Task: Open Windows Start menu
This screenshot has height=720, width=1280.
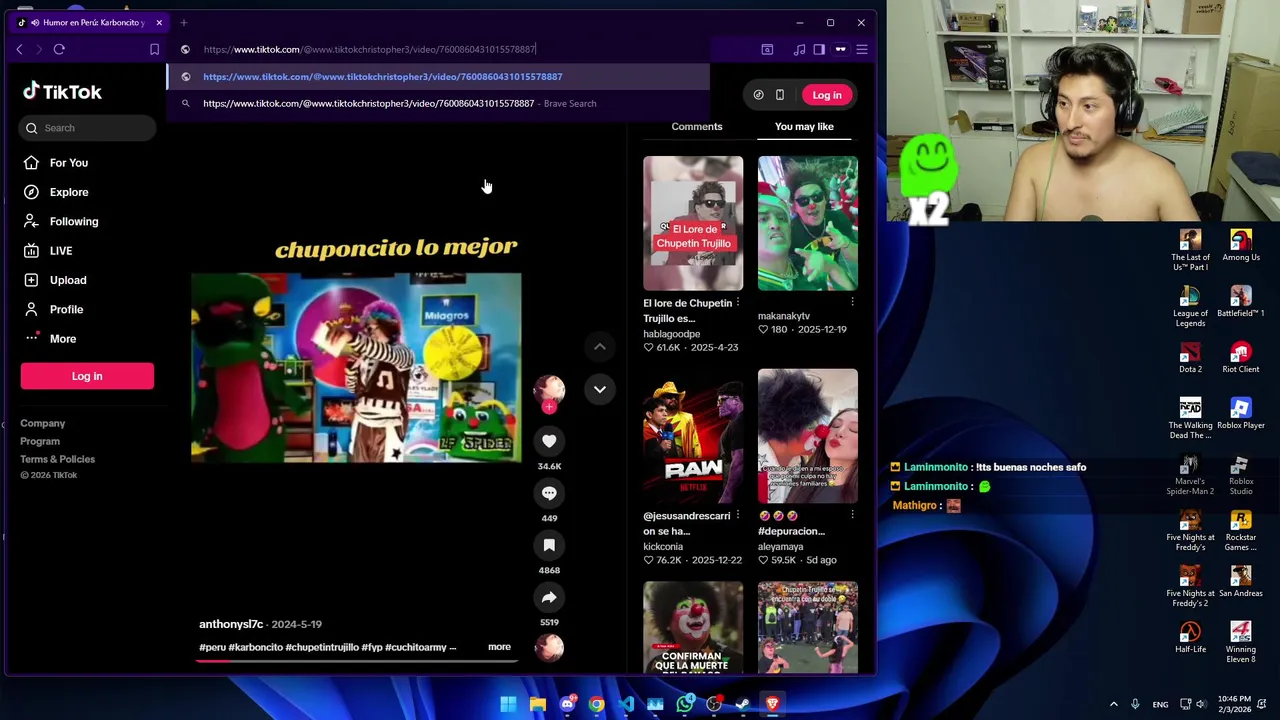Action: point(508,704)
